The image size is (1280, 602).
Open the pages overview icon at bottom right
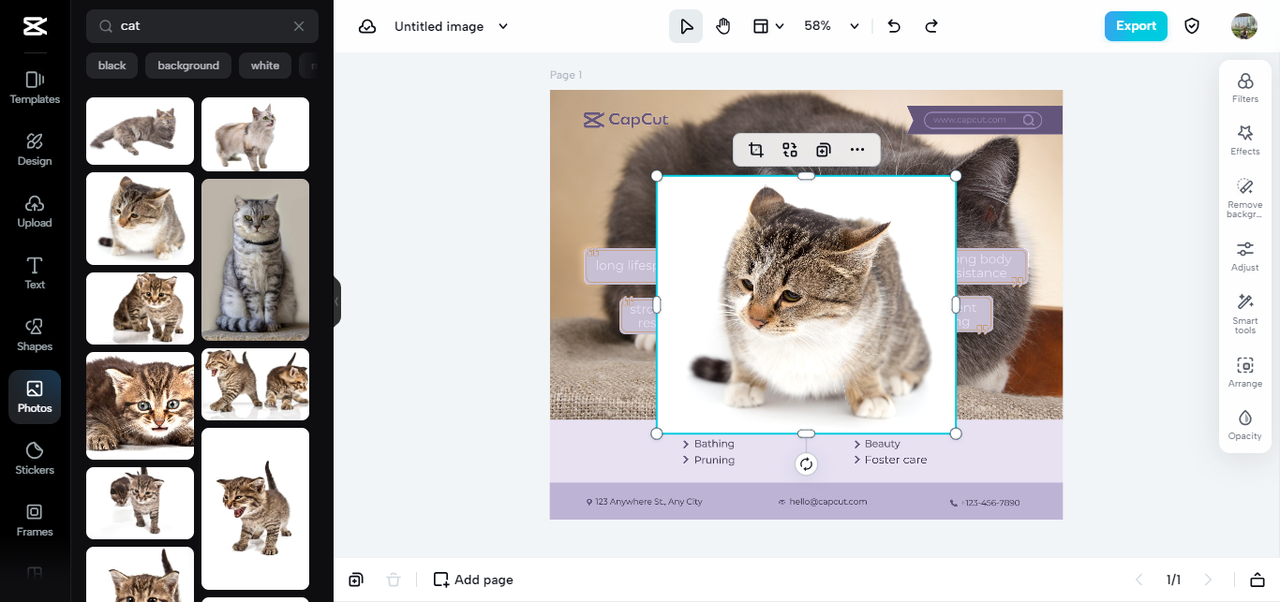(x=1257, y=580)
